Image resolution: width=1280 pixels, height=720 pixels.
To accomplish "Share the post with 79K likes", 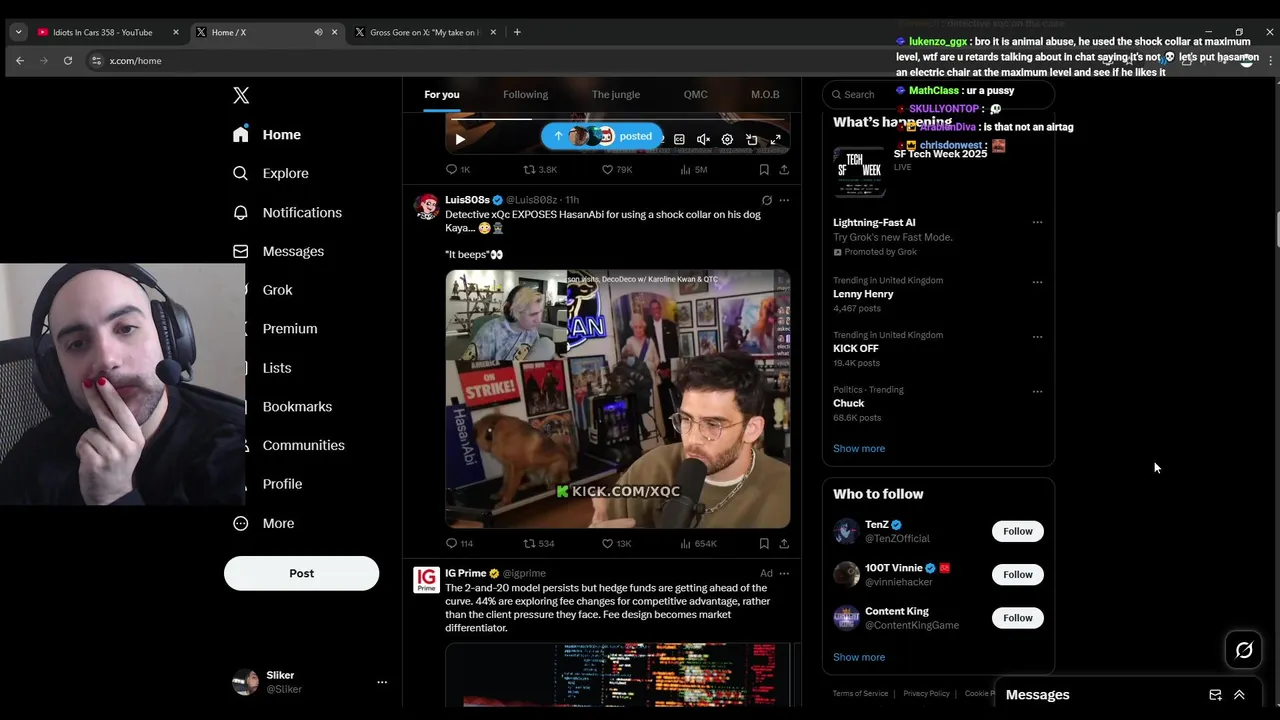I will tap(784, 170).
